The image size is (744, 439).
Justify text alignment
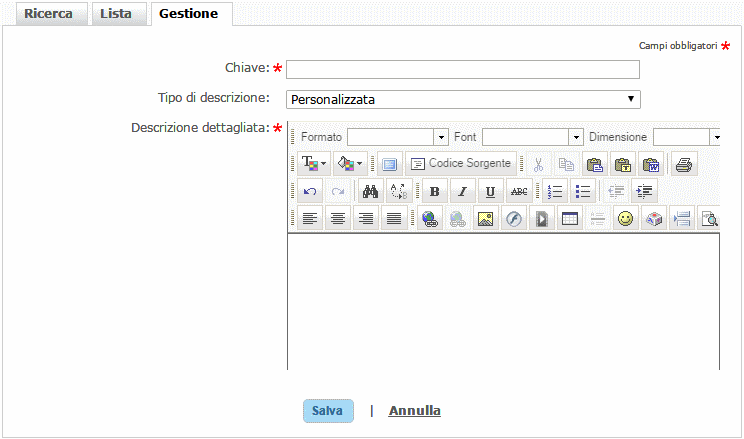coord(394,218)
